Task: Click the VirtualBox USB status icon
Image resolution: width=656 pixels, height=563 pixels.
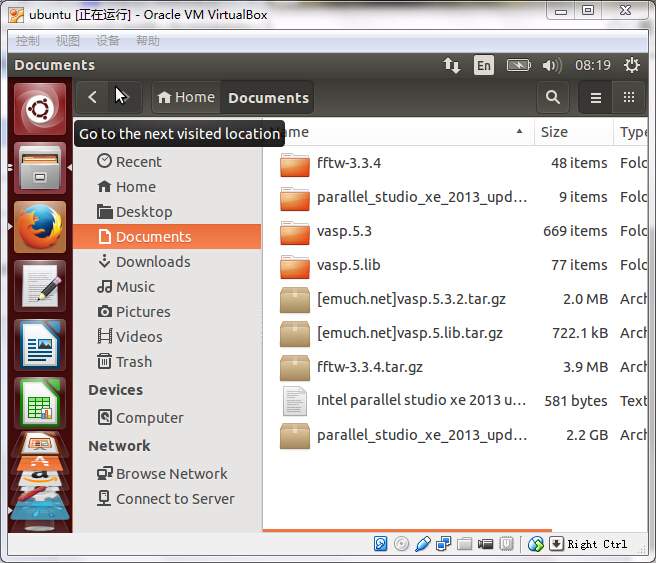Action: [x=423, y=544]
